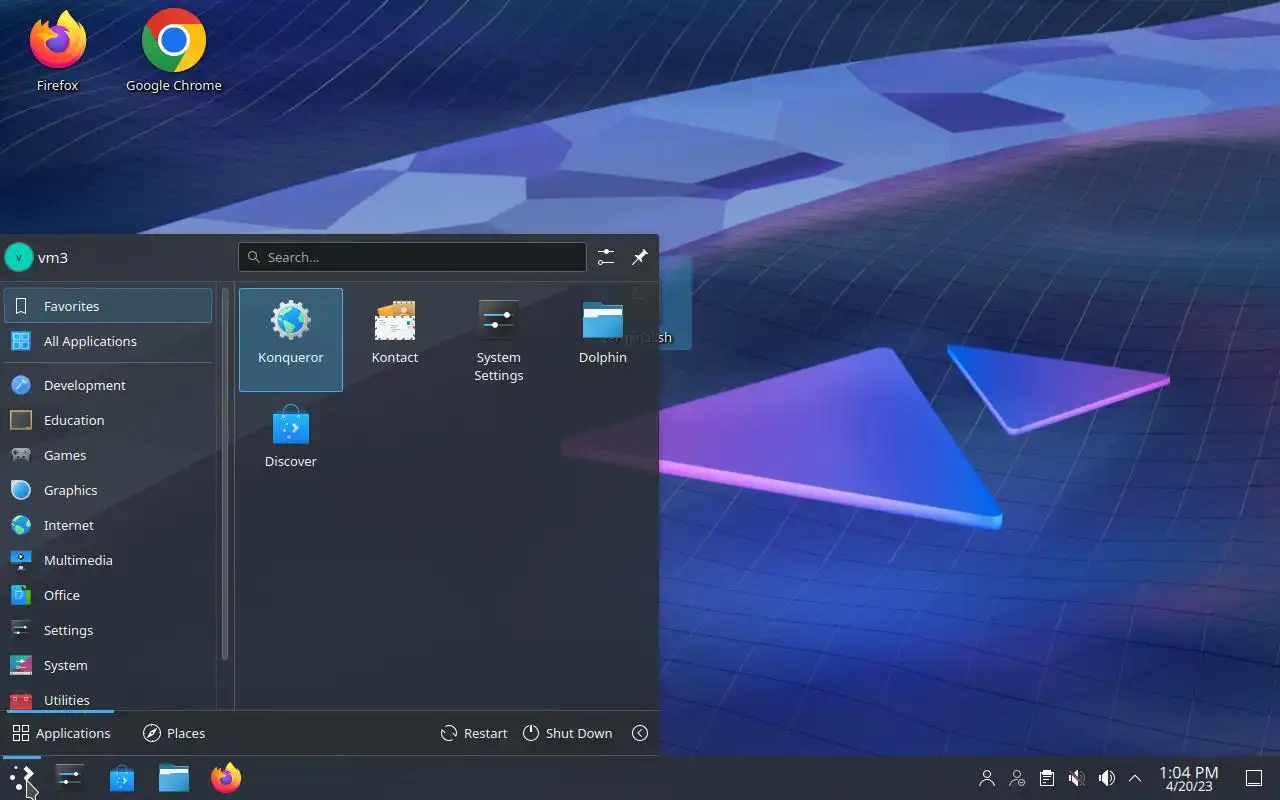Open the Settings category
The height and width of the screenshot is (800, 1280).
108,630
